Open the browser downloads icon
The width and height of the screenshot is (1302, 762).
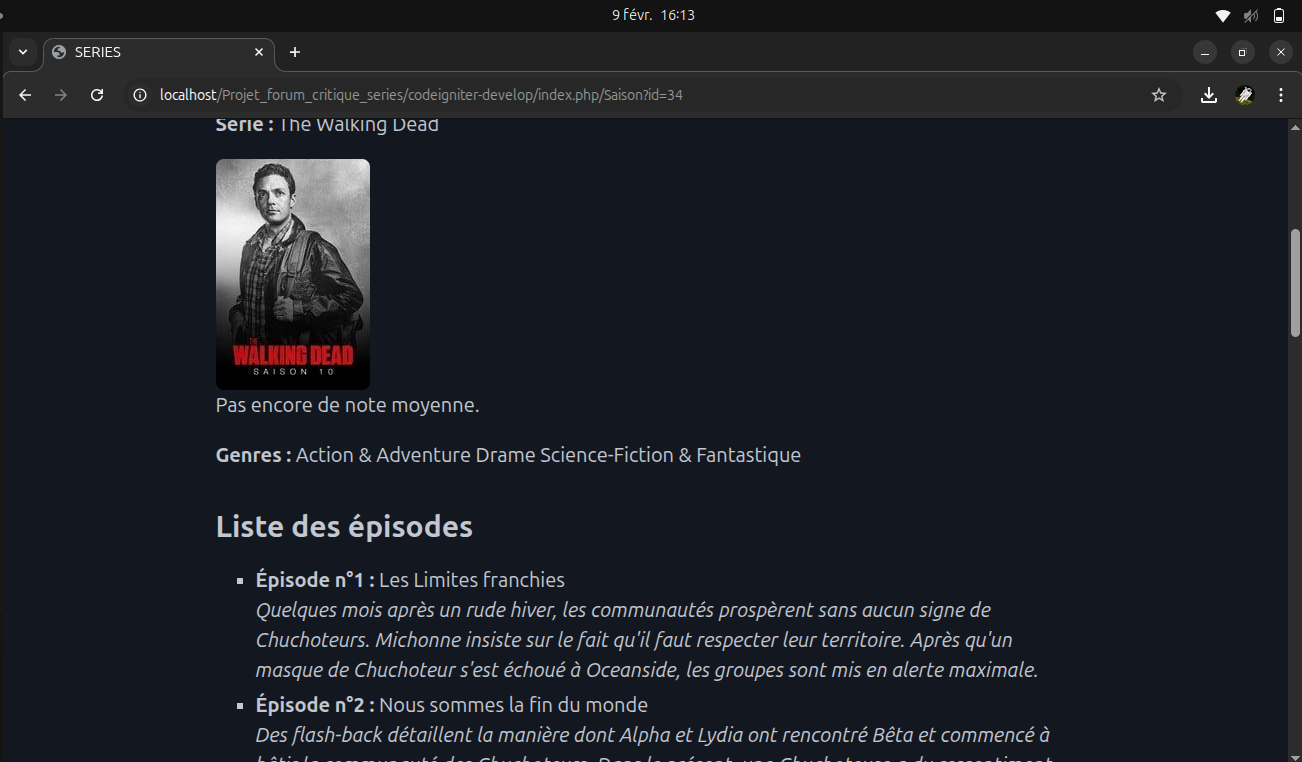tap(1209, 95)
